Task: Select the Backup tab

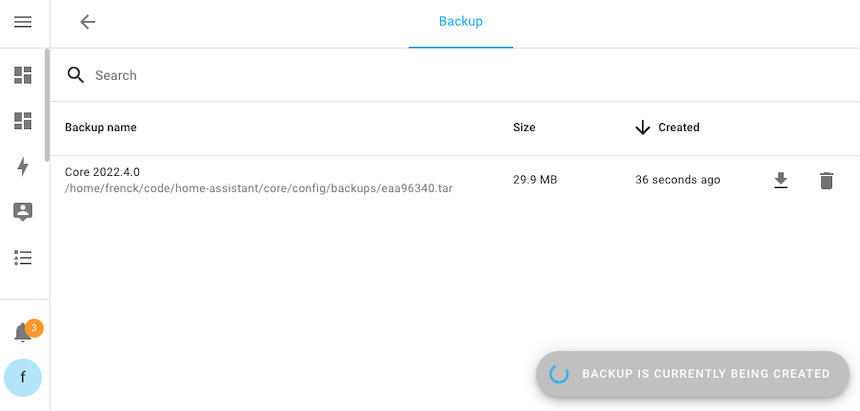Action: click(460, 22)
